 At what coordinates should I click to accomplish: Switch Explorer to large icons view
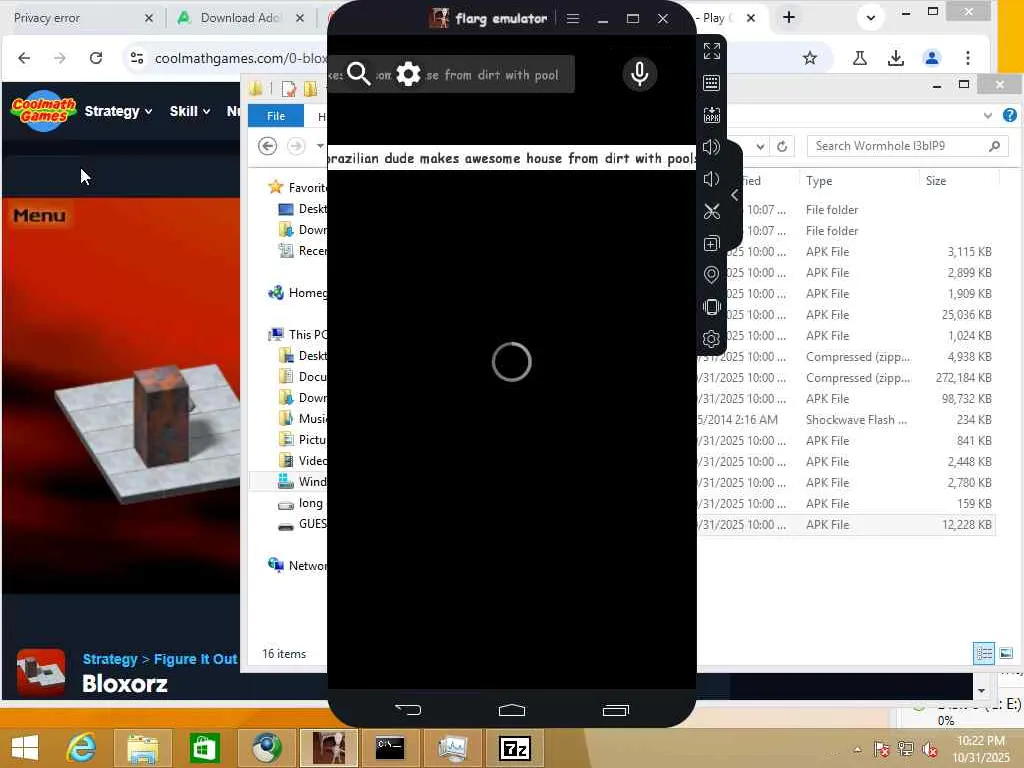coord(1006,653)
